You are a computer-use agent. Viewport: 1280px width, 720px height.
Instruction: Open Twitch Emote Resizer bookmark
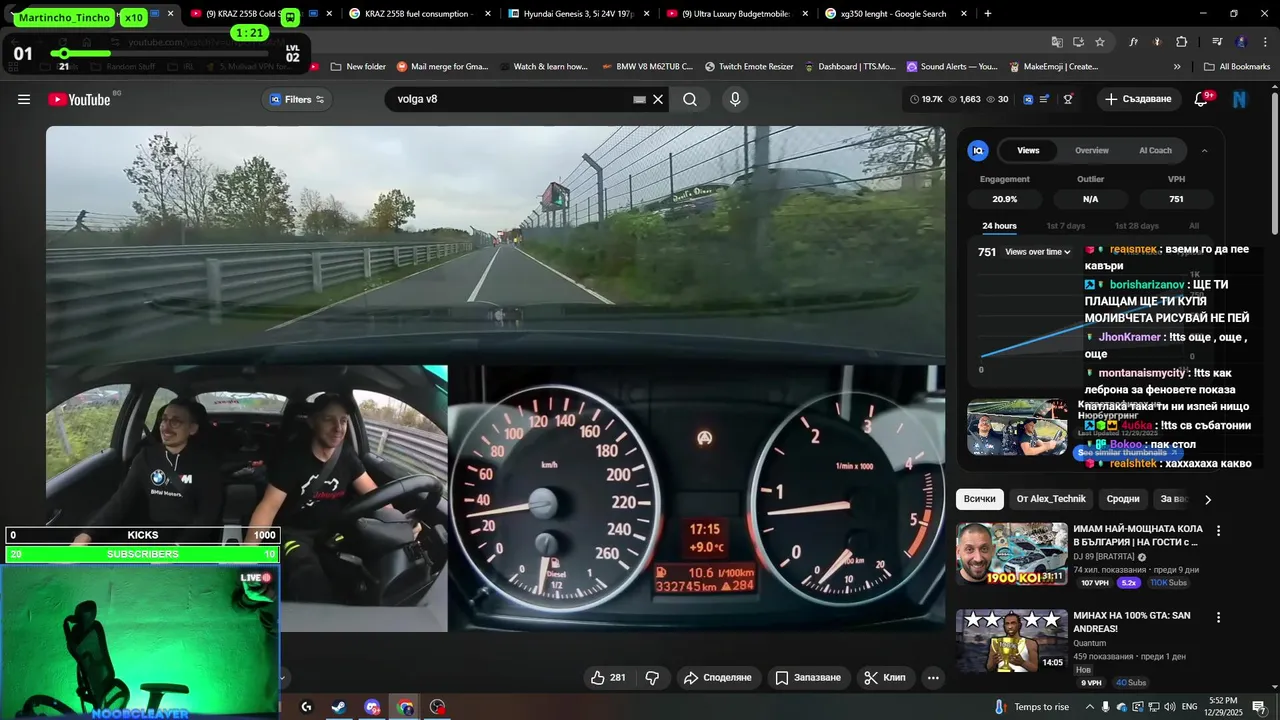click(x=749, y=67)
